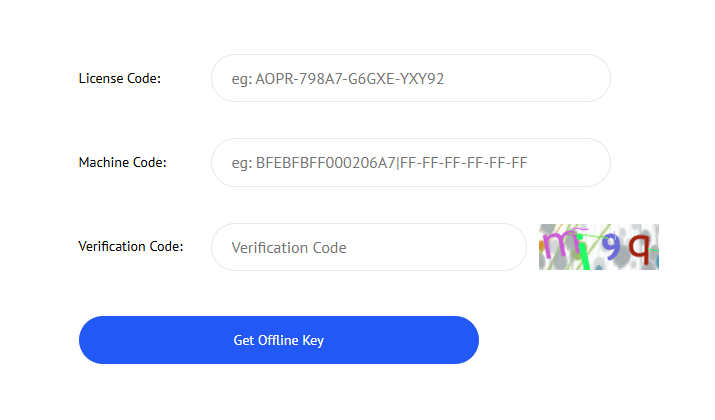Click the white Get Offline Key caption
The height and width of the screenshot is (420, 715).
click(x=279, y=340)
